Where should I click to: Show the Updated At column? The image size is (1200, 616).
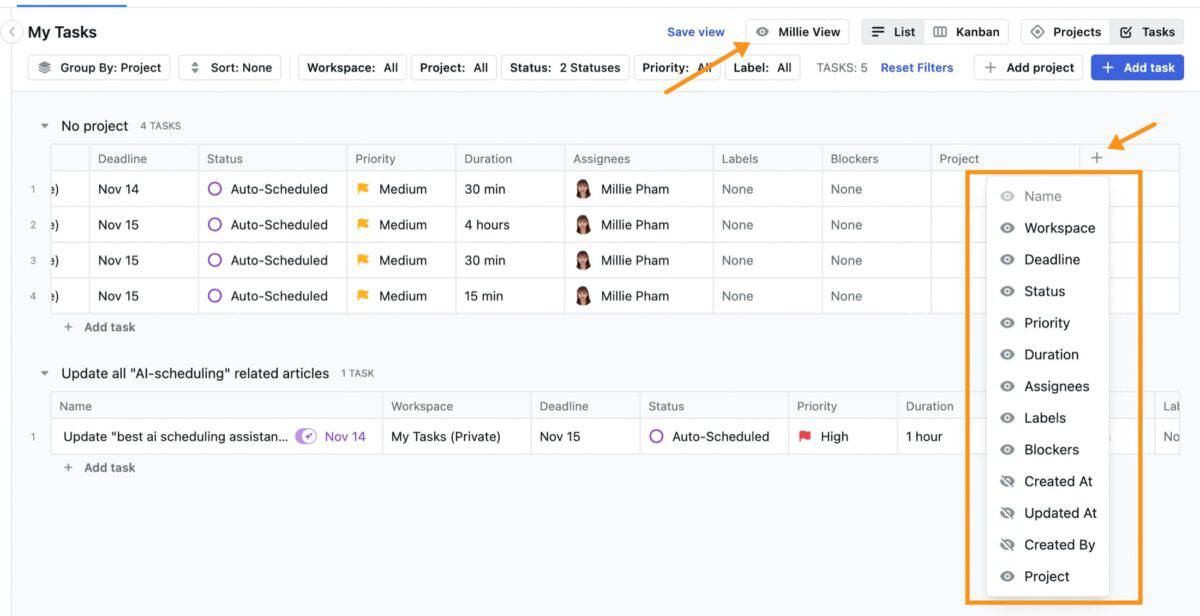pos(1007,513)
